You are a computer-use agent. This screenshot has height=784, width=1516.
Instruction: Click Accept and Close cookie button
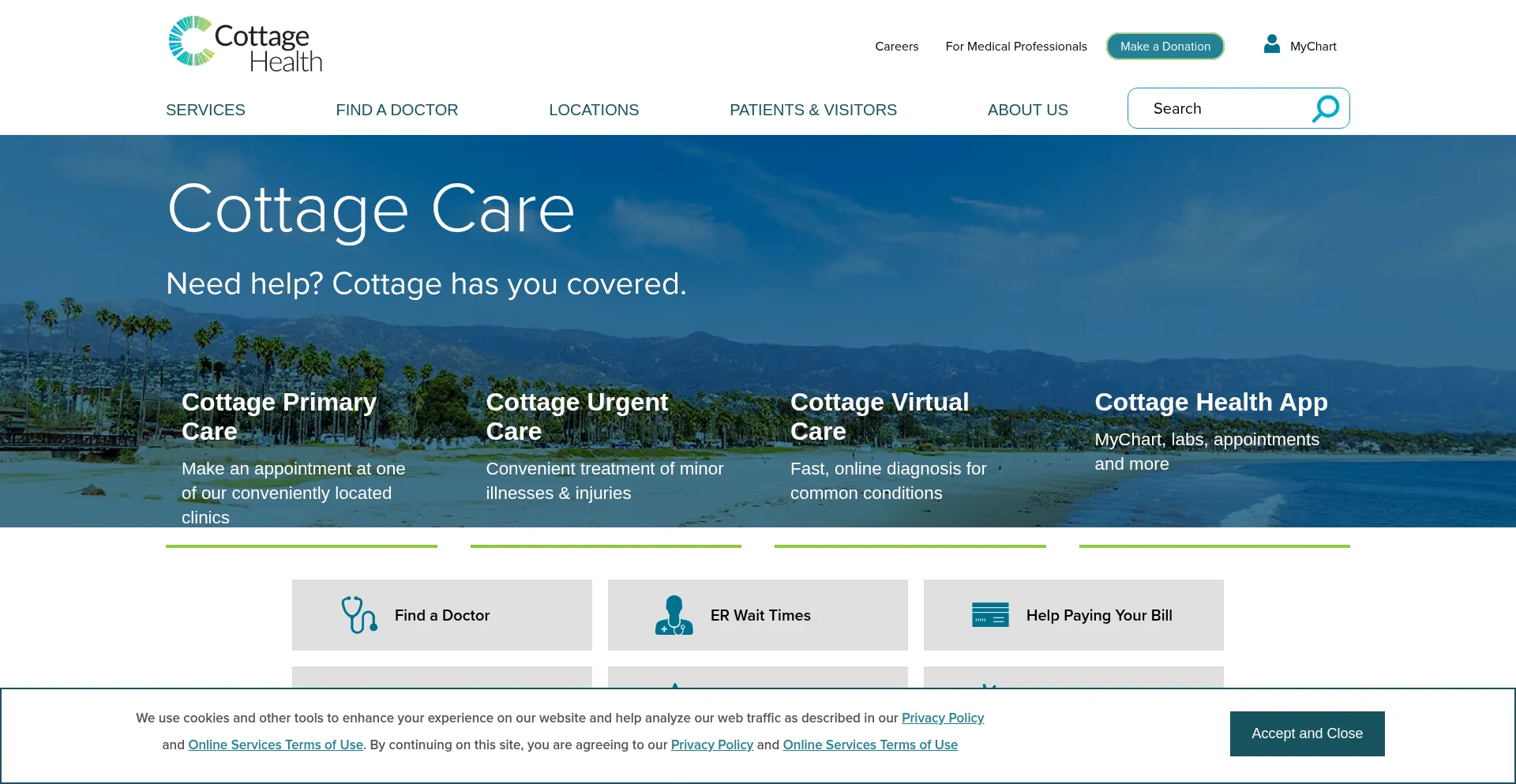(x=1308, y=733)
